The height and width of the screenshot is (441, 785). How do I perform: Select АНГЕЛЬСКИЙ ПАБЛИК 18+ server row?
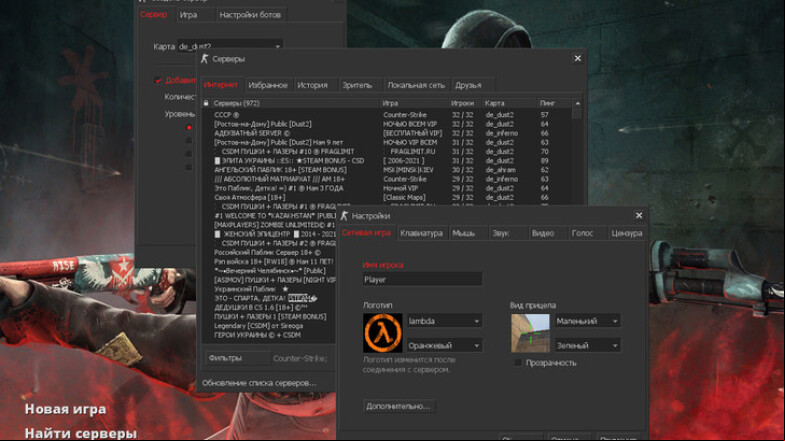(386, 170)
